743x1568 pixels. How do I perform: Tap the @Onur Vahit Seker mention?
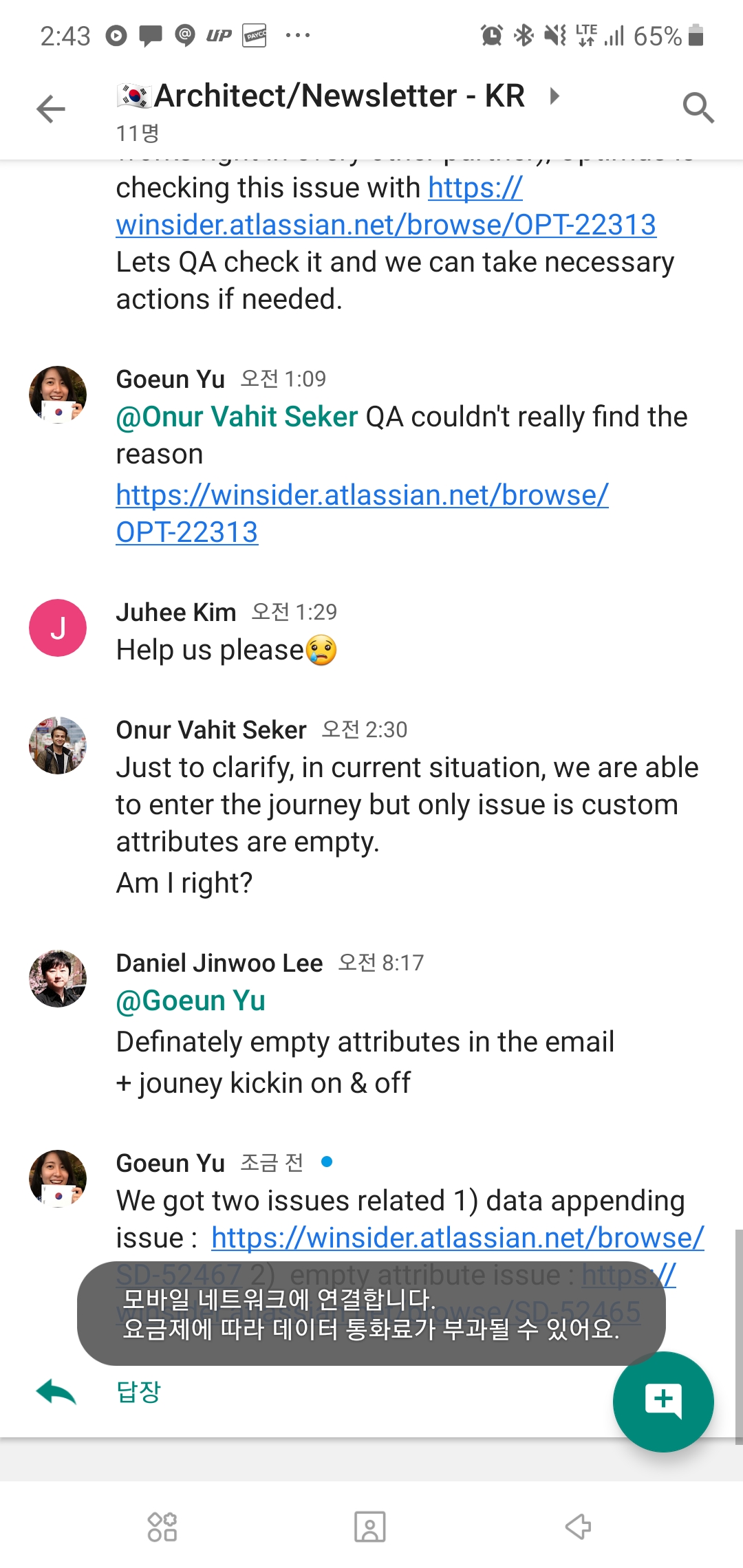pyautogui.click(x=237, y=417)
